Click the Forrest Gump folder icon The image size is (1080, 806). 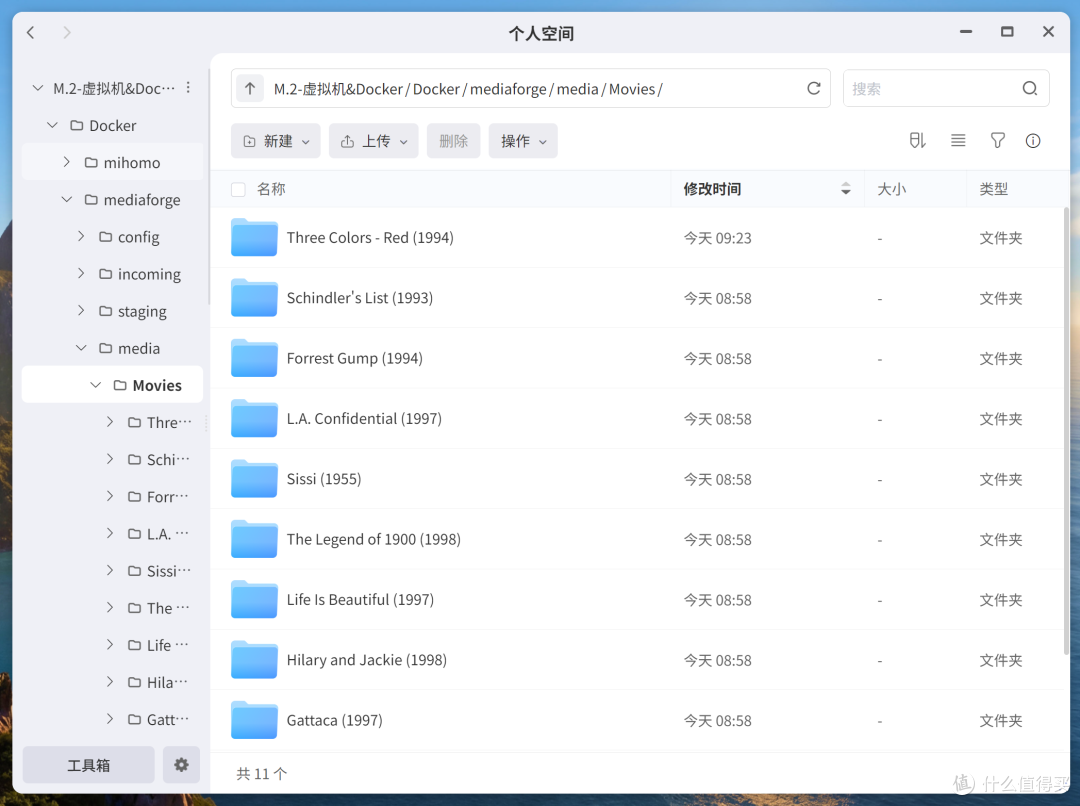pos(254,358)
